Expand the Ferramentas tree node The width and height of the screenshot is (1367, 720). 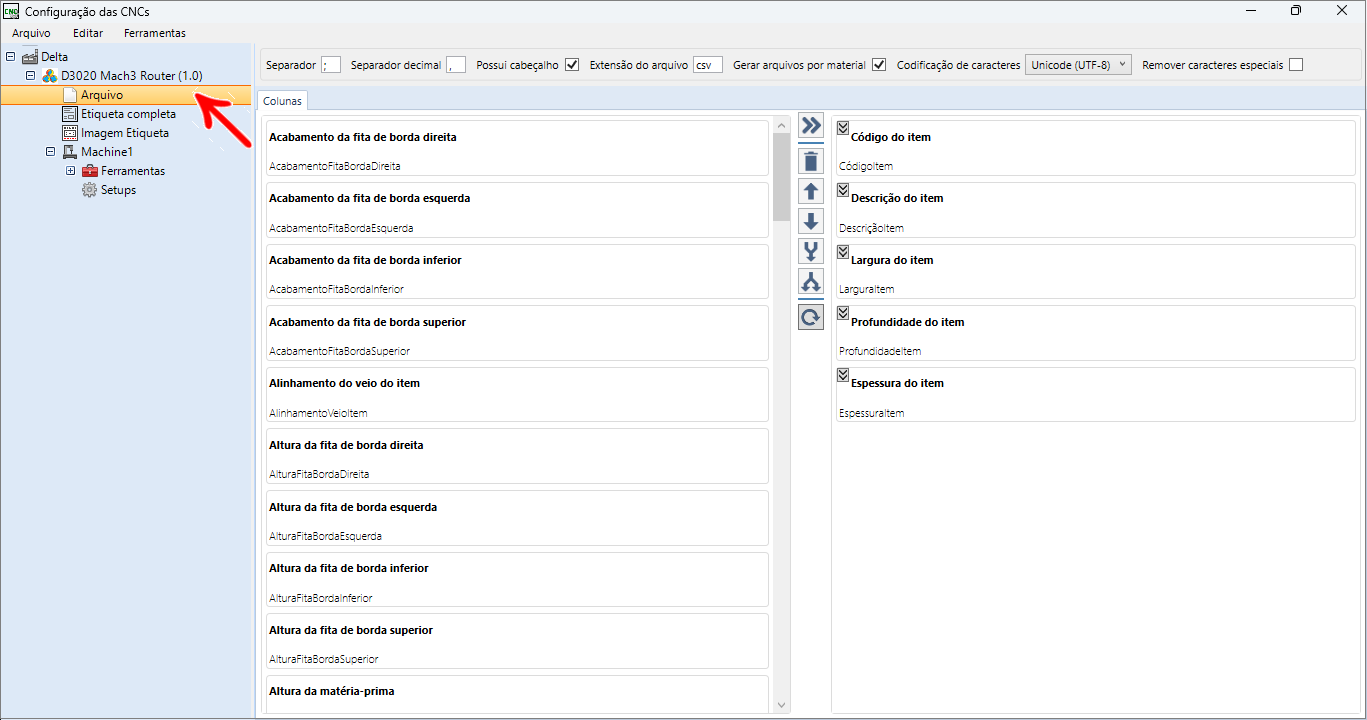70,171
